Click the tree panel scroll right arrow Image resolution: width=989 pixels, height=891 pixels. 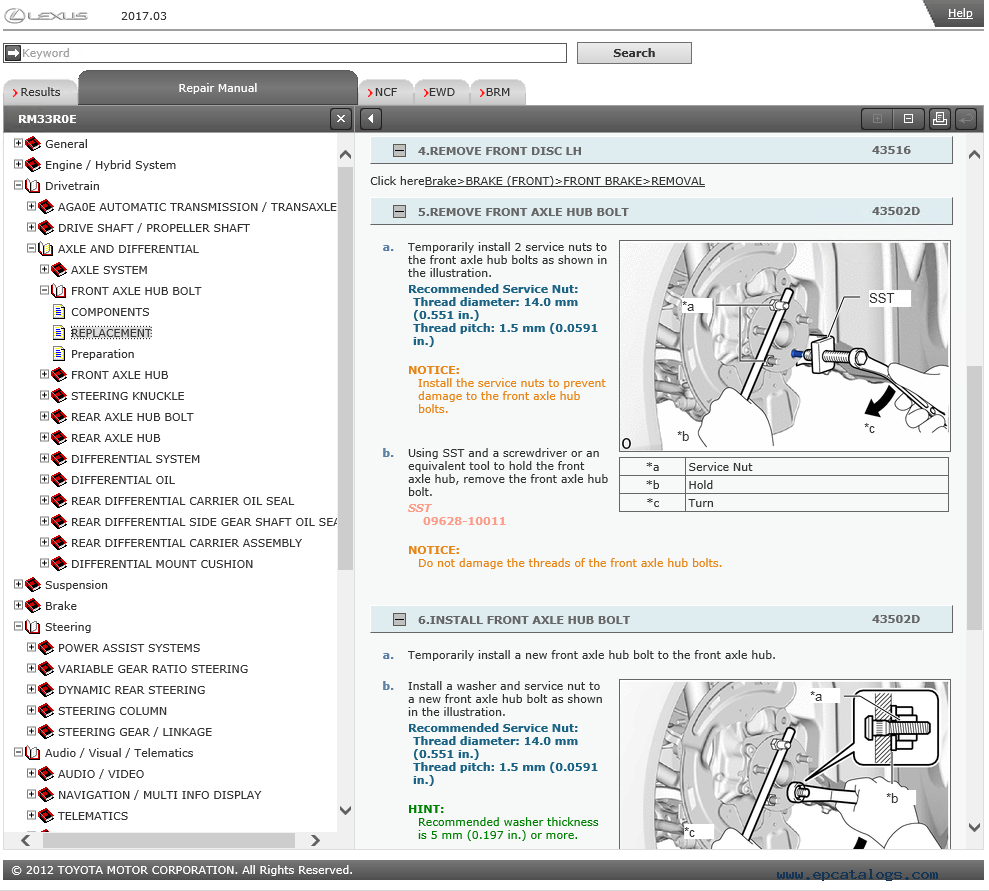click(315, 840)
